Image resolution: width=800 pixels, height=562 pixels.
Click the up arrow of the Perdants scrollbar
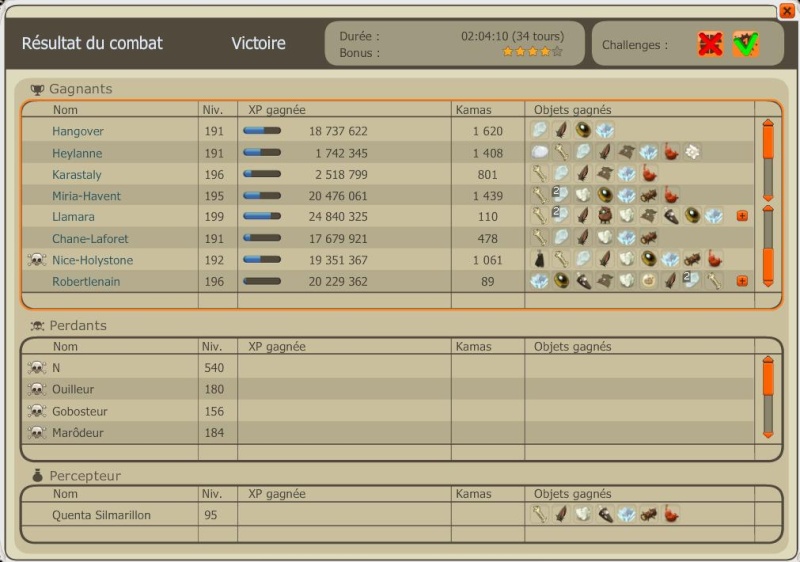(x=768, y=360)
